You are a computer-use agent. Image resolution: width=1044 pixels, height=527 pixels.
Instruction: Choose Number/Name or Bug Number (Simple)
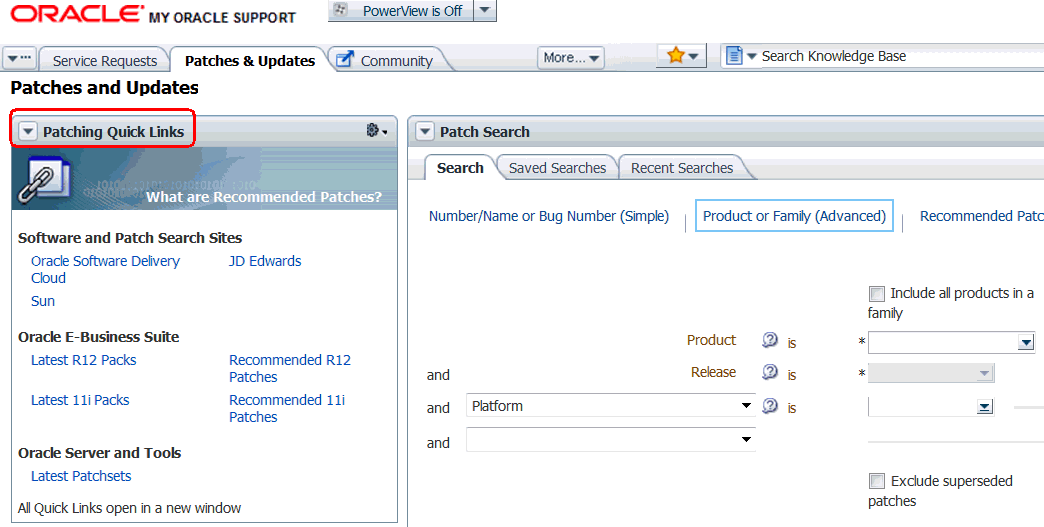pyautogui.click(x=549, y=216)
